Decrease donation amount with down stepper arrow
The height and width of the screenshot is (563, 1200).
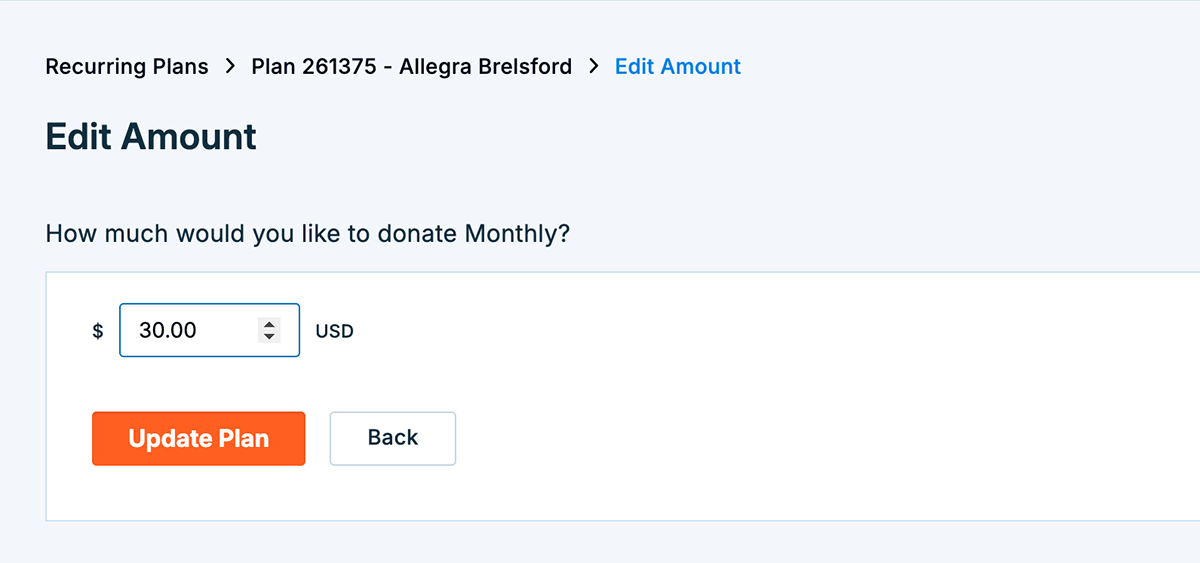268,337
